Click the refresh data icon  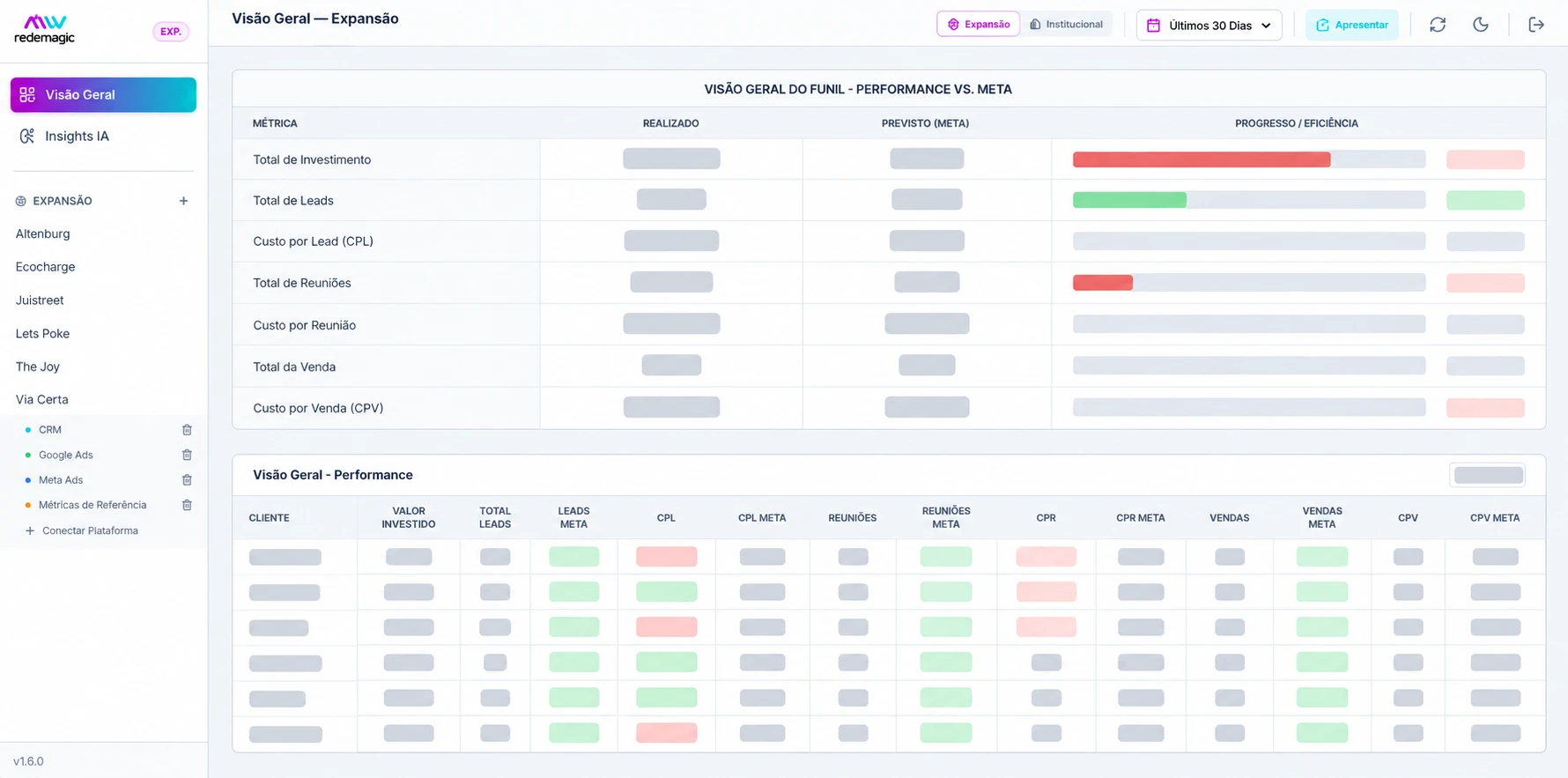coord(1438,25)
